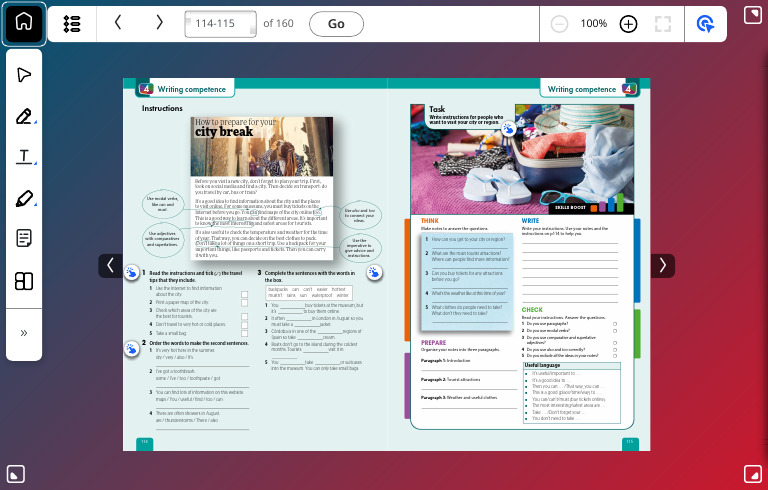Zoom out with the minus icon
Viewport: 768px width, 490px height.
tap(559, 24)
